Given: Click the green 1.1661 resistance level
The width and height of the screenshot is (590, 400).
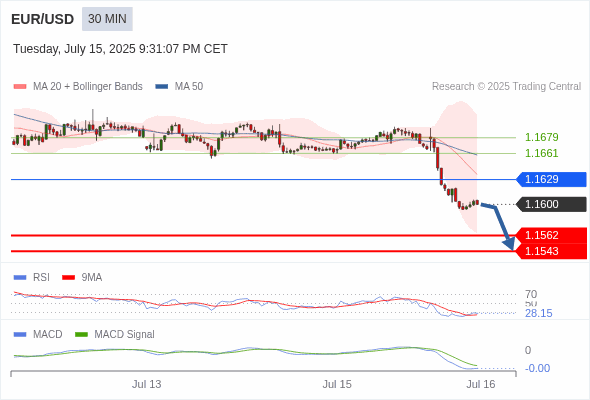Looking at the screenshot, I should pyautogui.click(x=541, y=154).
